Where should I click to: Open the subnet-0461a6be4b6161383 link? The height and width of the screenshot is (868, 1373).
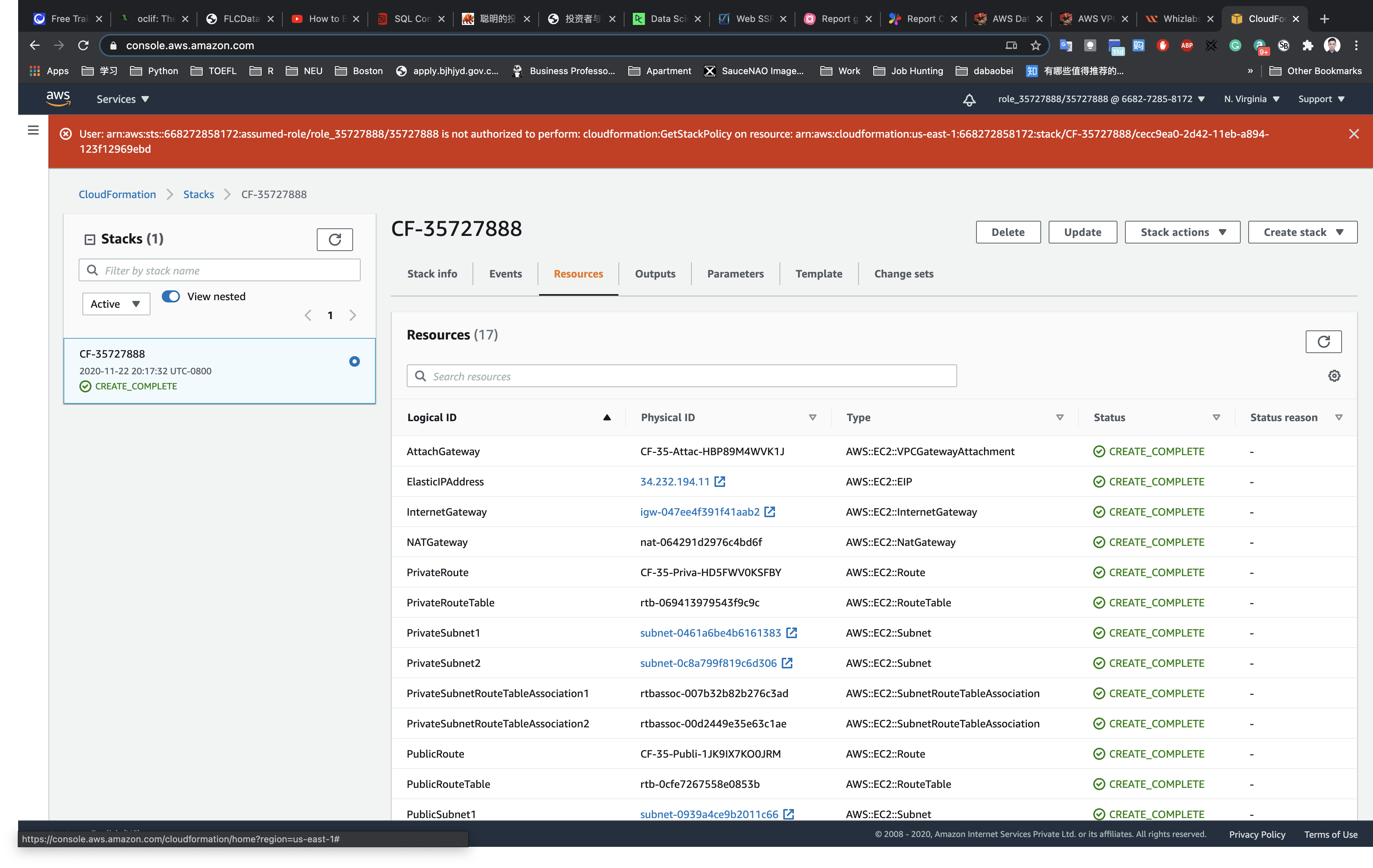pyautogui.click(x=710, y=633)
